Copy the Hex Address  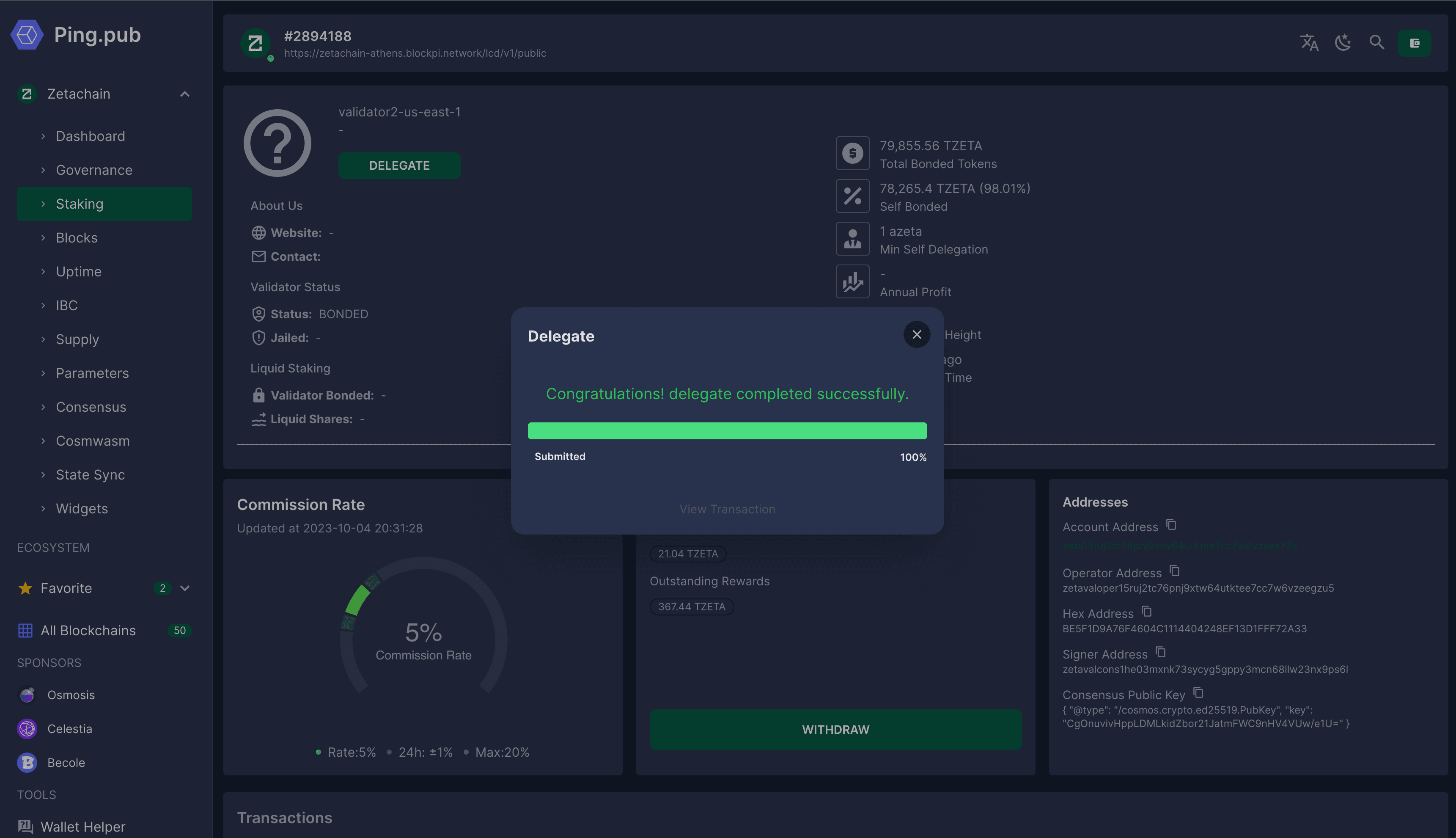click(1146, 612)
